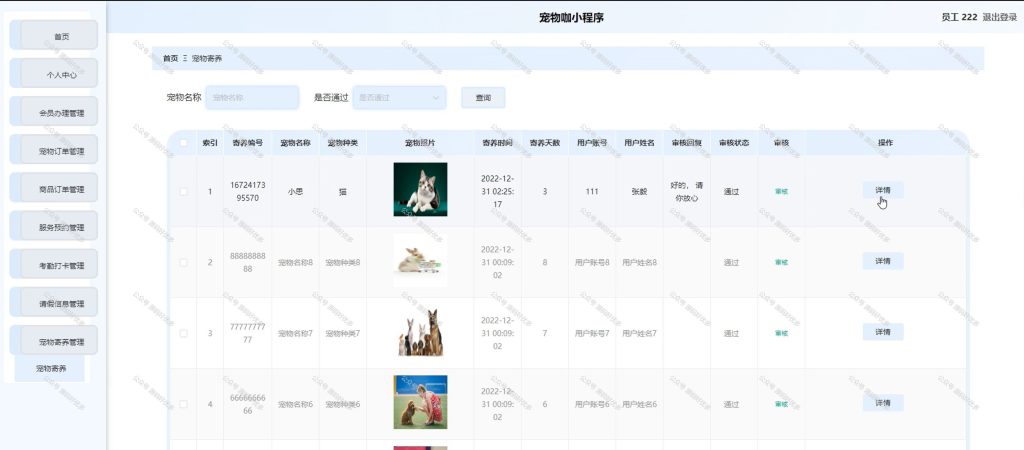This screenshot has width=1024, height=450.
Task: Check the row 2 checkbox for 宠物名称8
Action: pos(183,262)
